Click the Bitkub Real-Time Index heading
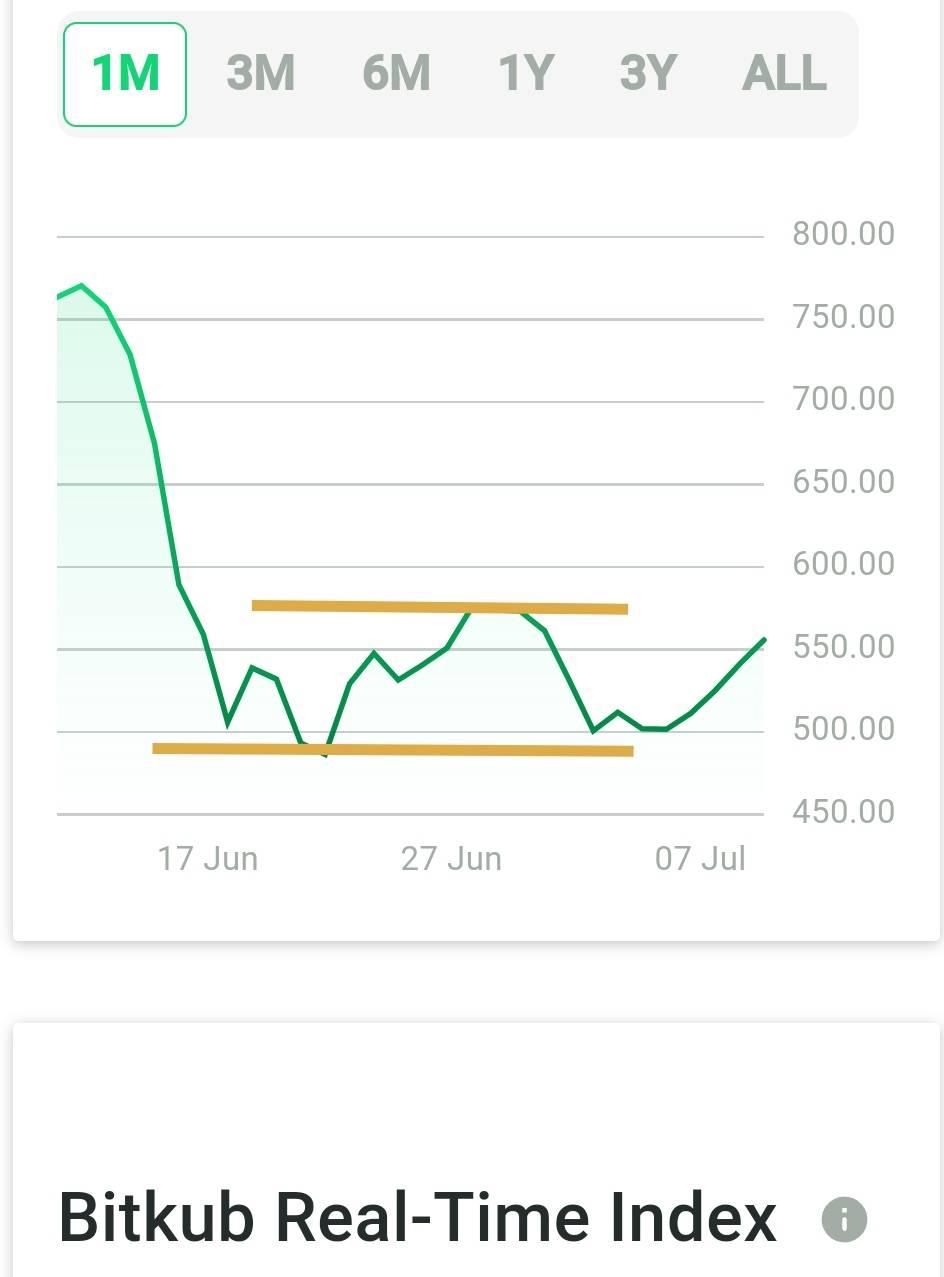The image size is (944, 1277). click(418, 1218)
